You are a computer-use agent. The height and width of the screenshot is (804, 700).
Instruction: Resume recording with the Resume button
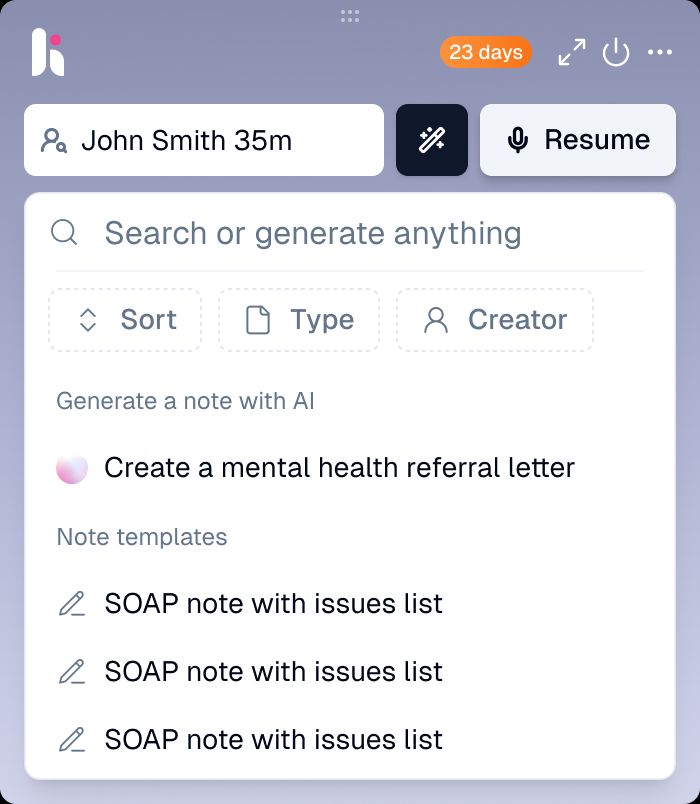point(578,140)
